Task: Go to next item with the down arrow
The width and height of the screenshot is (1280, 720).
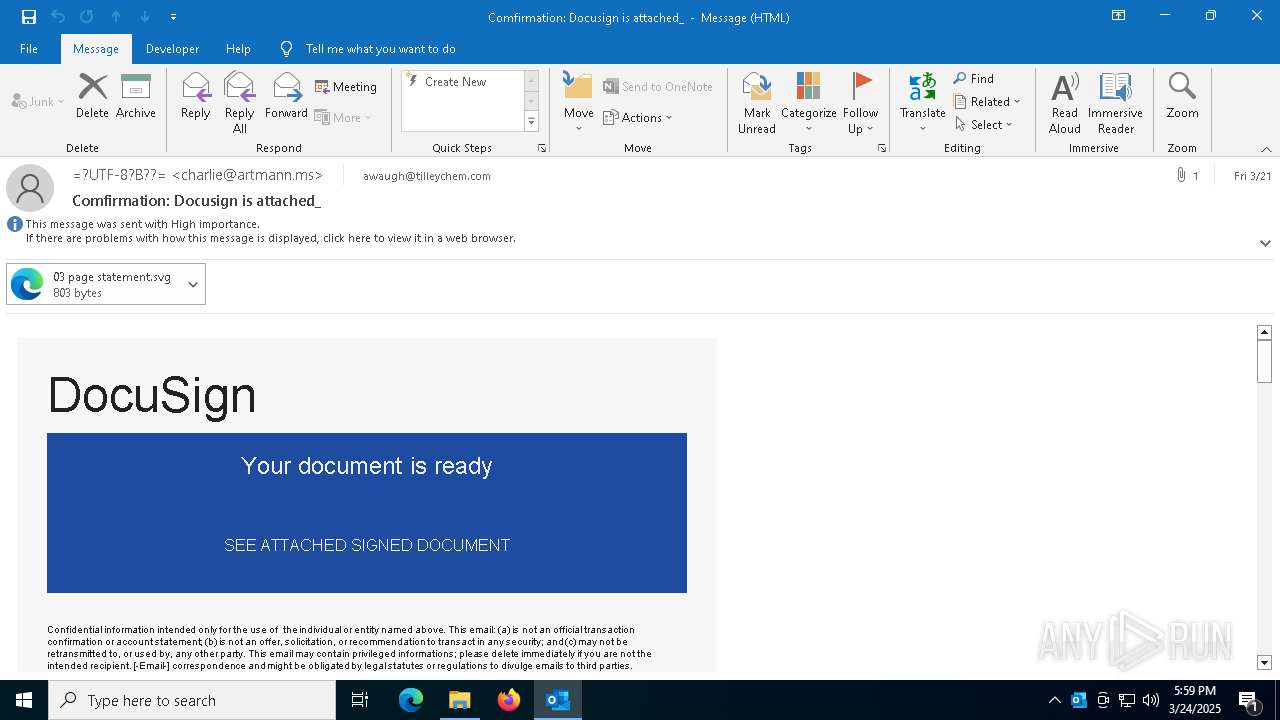Action: click(x=145, y=17)
